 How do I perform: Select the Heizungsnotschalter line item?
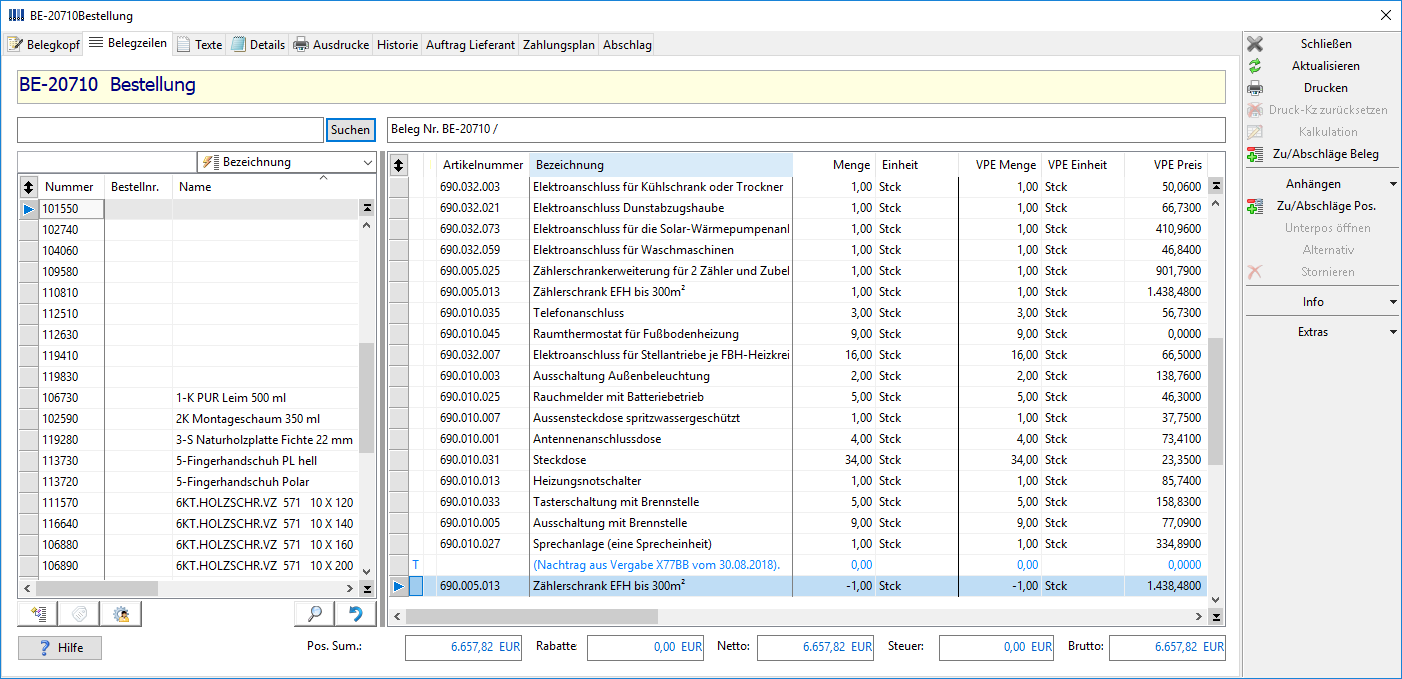(797, 481)
